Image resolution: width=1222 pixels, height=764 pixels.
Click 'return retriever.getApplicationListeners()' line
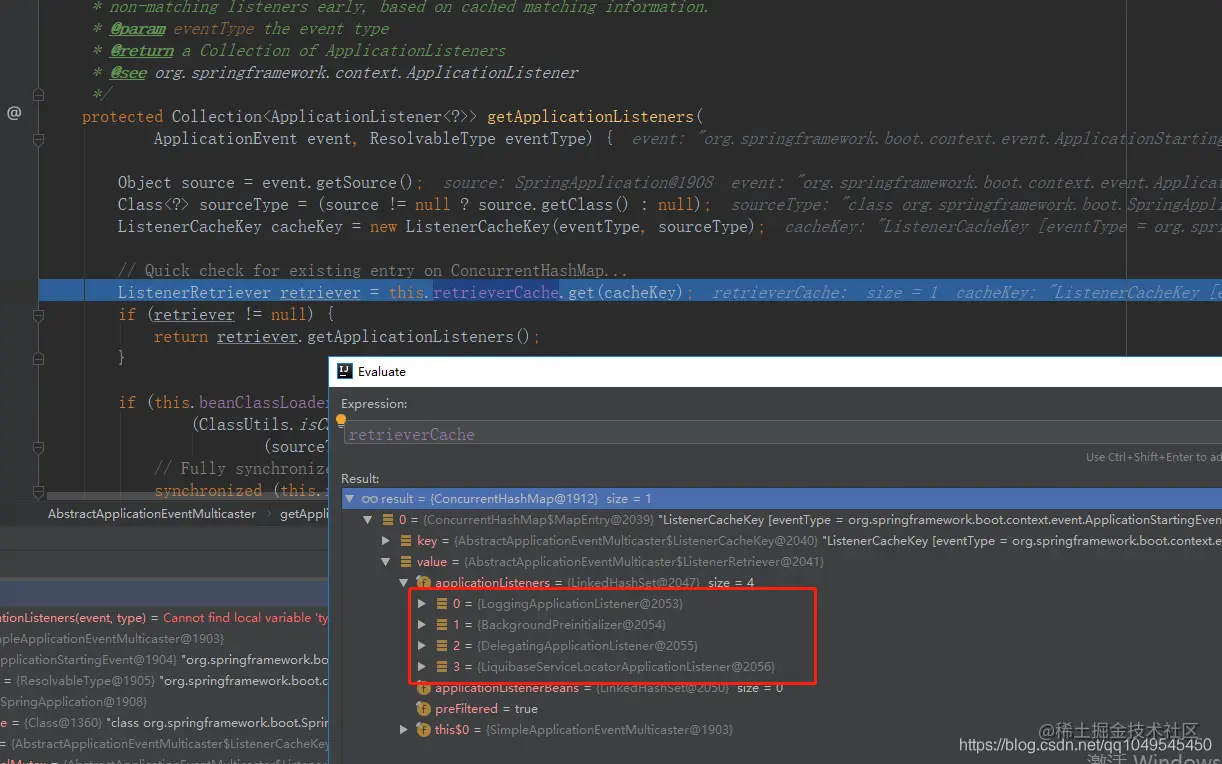tap(346, 337)
